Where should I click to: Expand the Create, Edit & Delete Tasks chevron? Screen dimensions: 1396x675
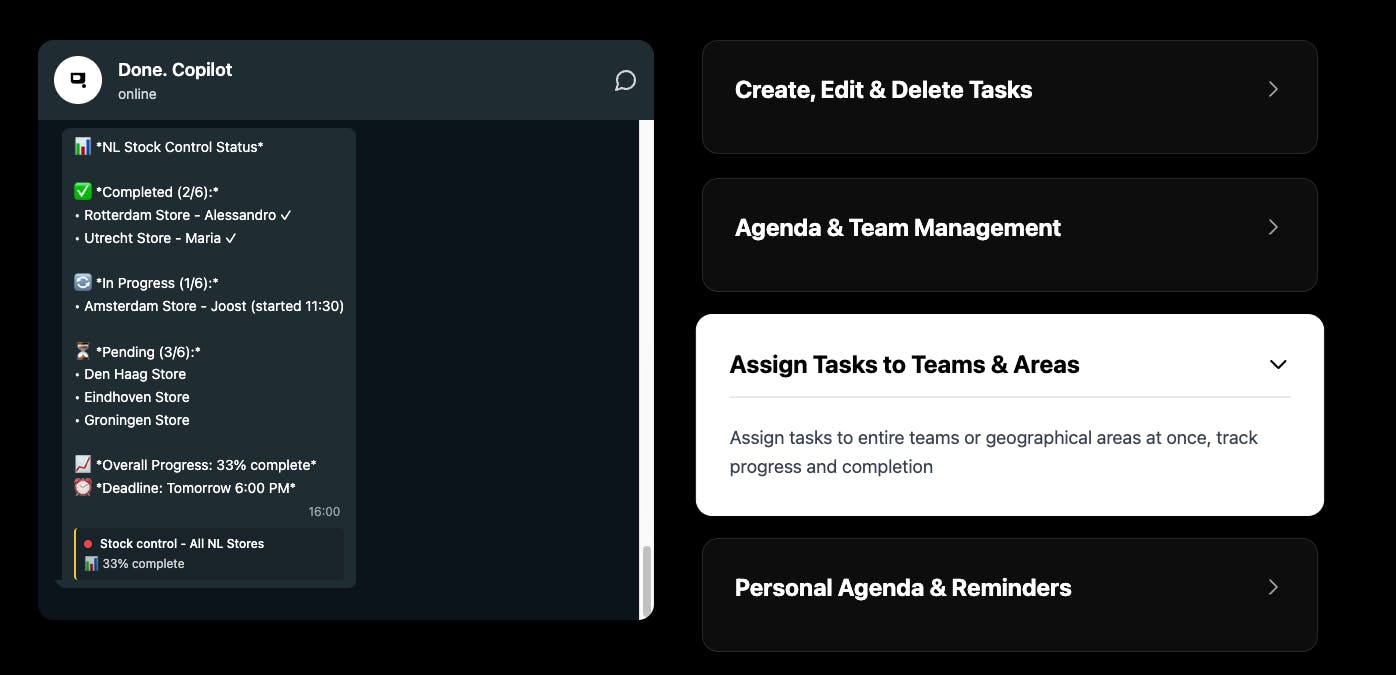pyautogui.click(x=1273, y=89)
